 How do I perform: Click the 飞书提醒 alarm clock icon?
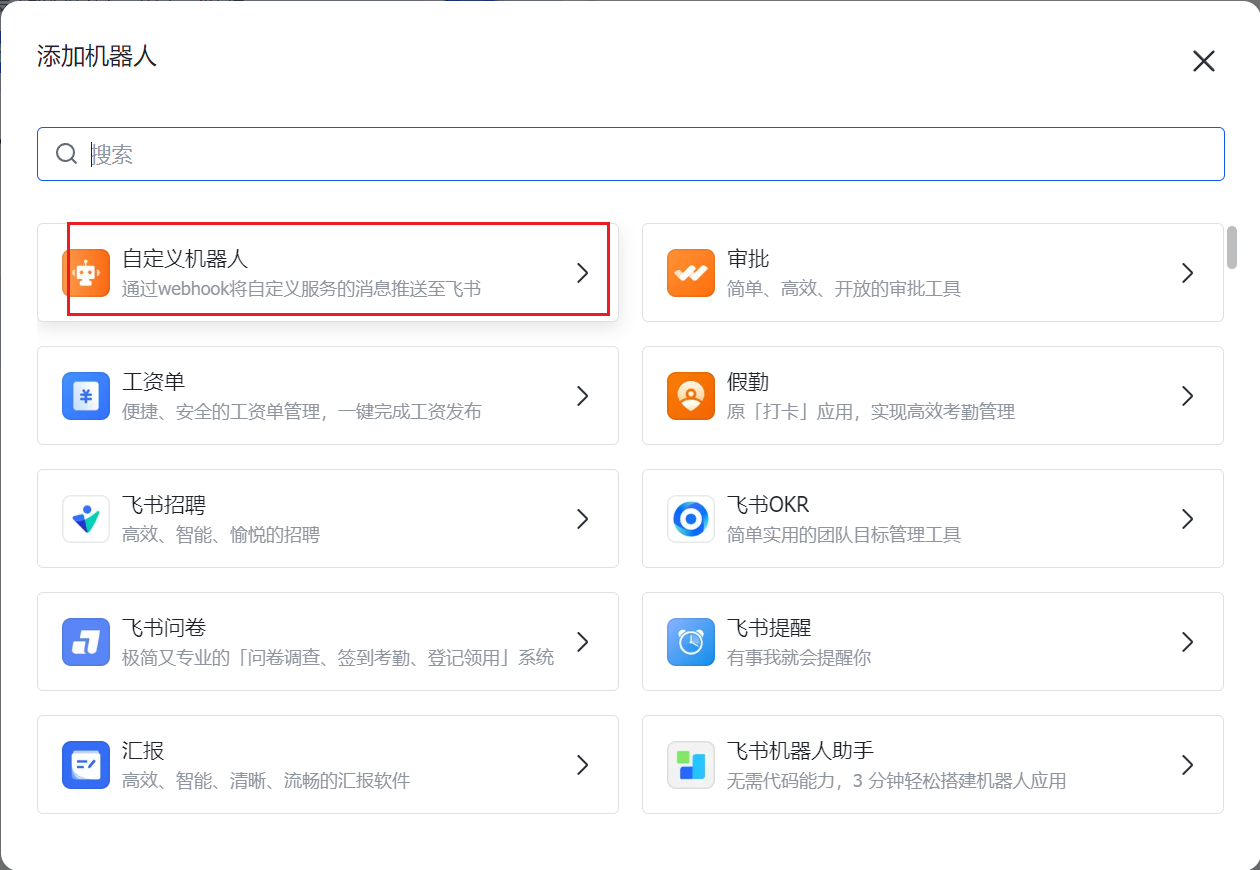(691, 642)
